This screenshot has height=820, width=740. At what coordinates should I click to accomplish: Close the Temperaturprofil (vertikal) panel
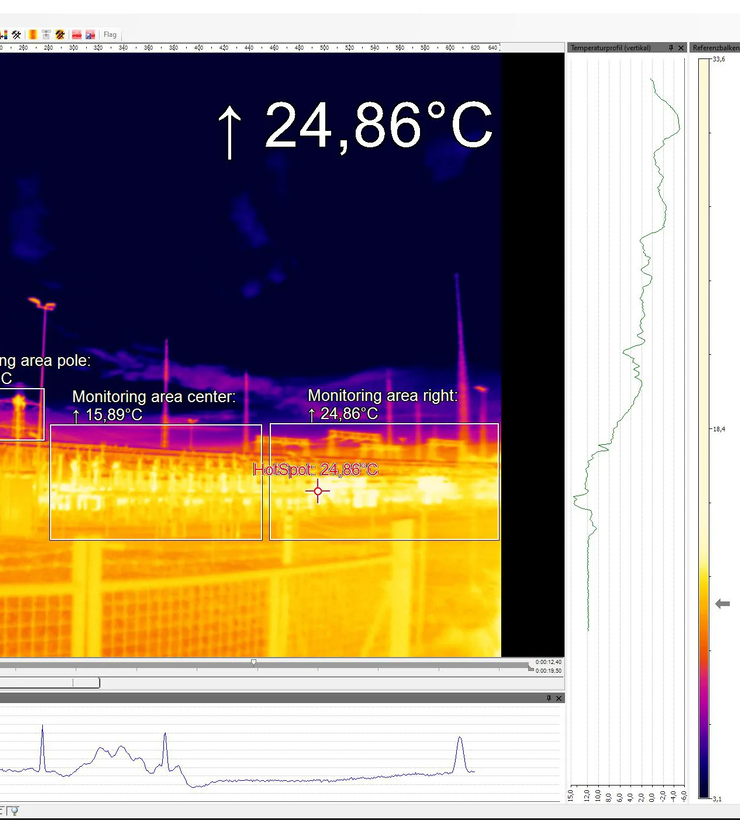[682, 47]
